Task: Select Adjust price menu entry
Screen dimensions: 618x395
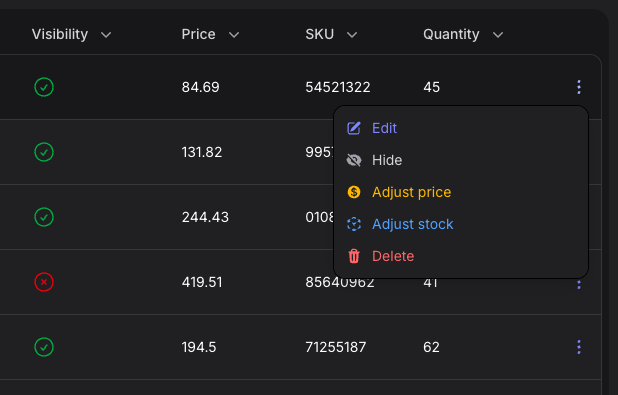Action: coord(461,192)
